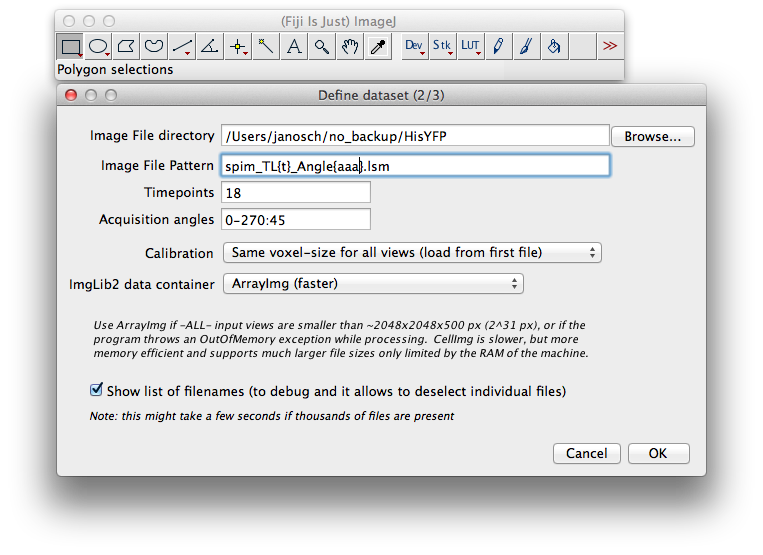
Task: Select the Angle tool
Action: coord(210,46)
